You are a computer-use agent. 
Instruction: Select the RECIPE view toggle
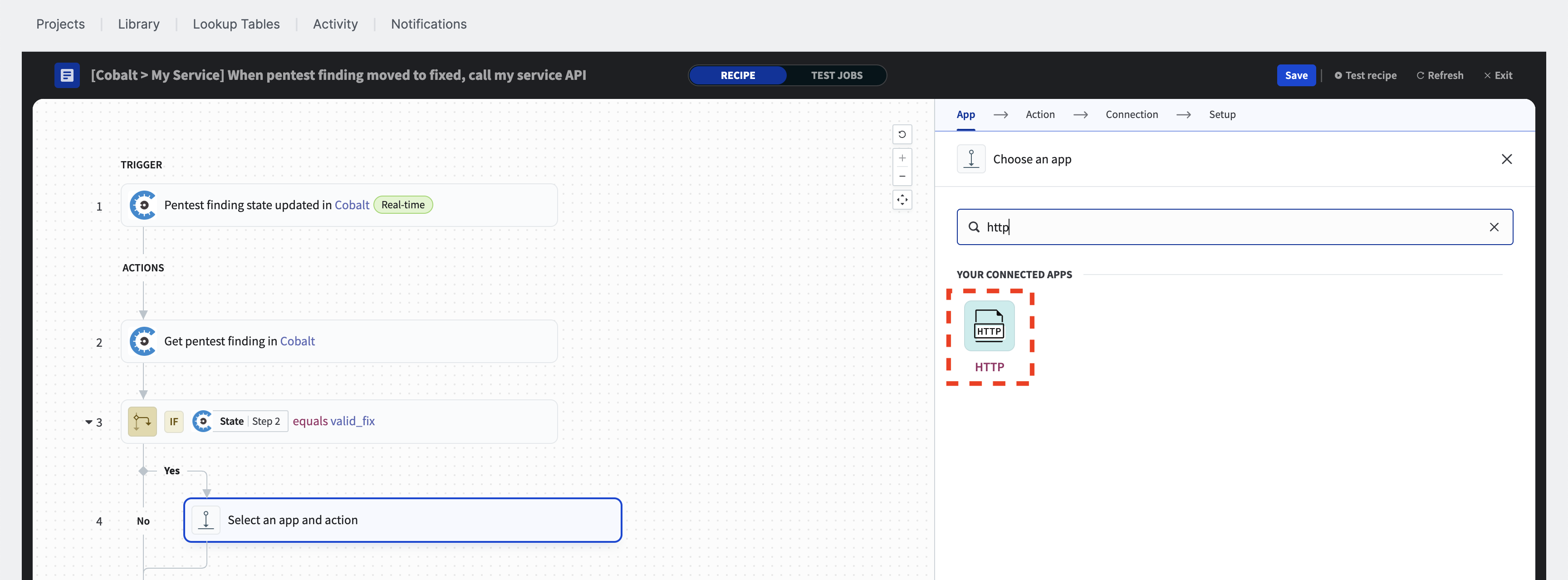click(738, 75)
